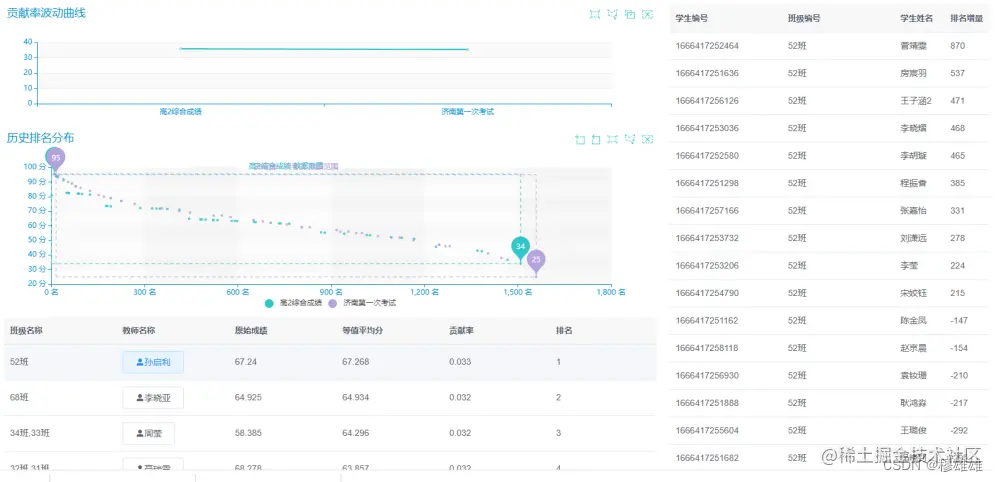Toggle keep-selections mode on 贡献率波动曲线 chart
Image resolution: width=998 pixels, height=482 pixels.
point(630,15)
